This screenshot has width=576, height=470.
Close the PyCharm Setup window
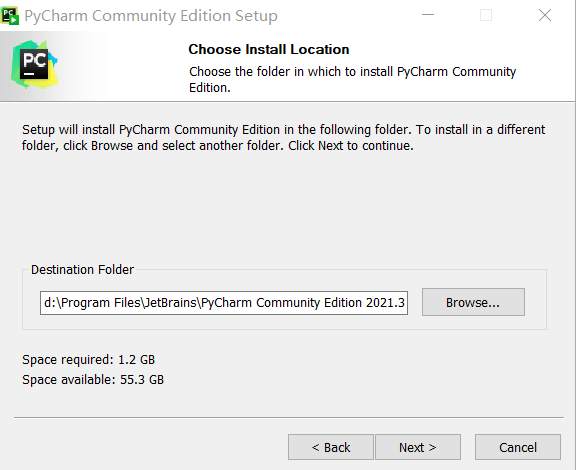point(545,15)
